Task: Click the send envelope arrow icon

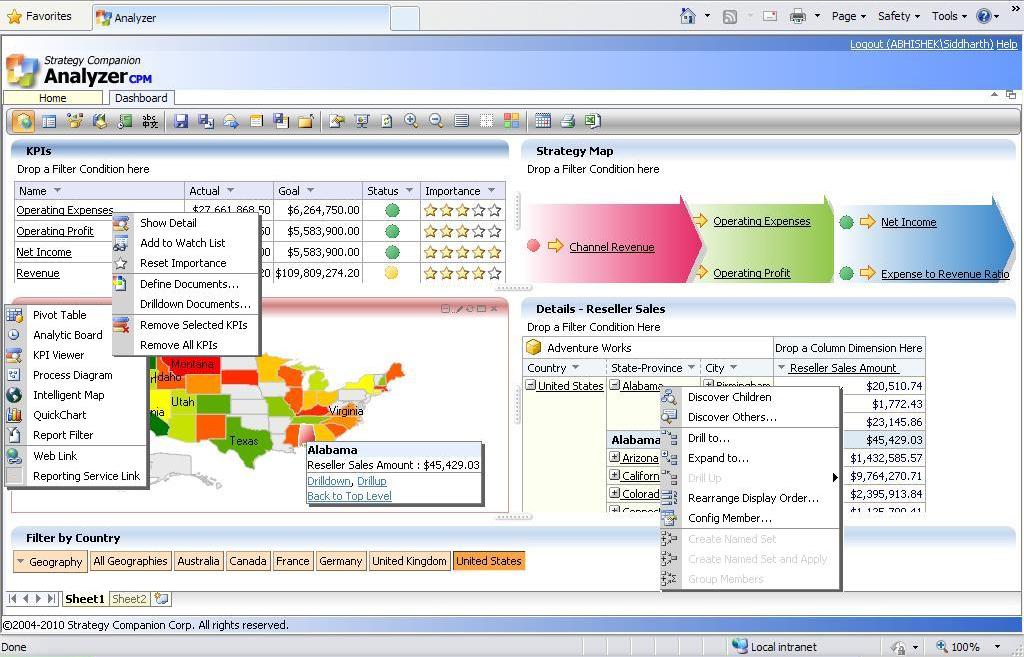Action: click(x=231, y=121)
